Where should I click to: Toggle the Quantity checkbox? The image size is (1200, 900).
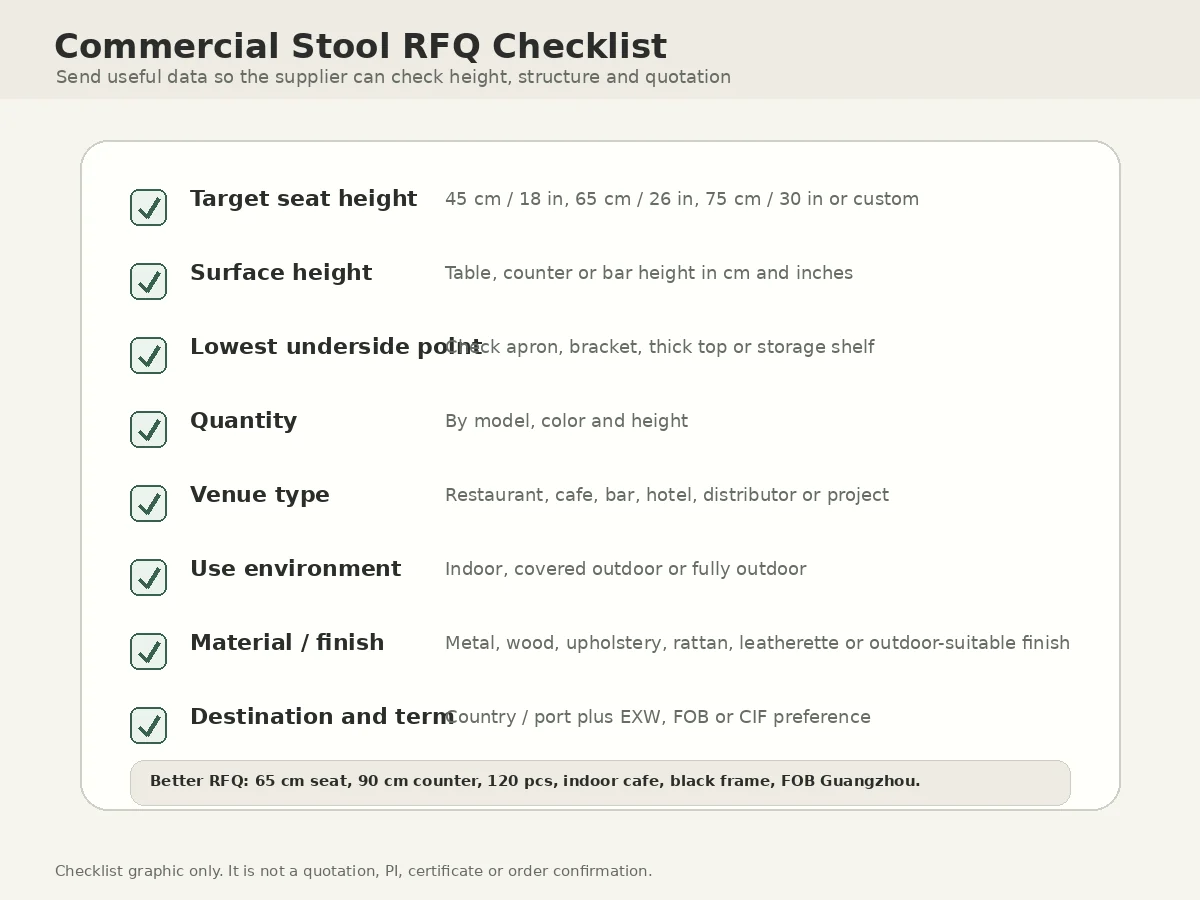[149, 430]
